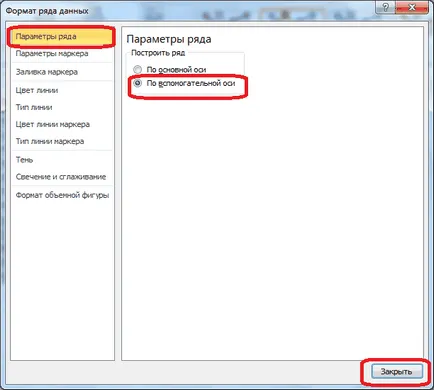Select Формат объемной фигуры category
Image resolution: width=434 pixels, height=390 pixels.
pos(62,195)
